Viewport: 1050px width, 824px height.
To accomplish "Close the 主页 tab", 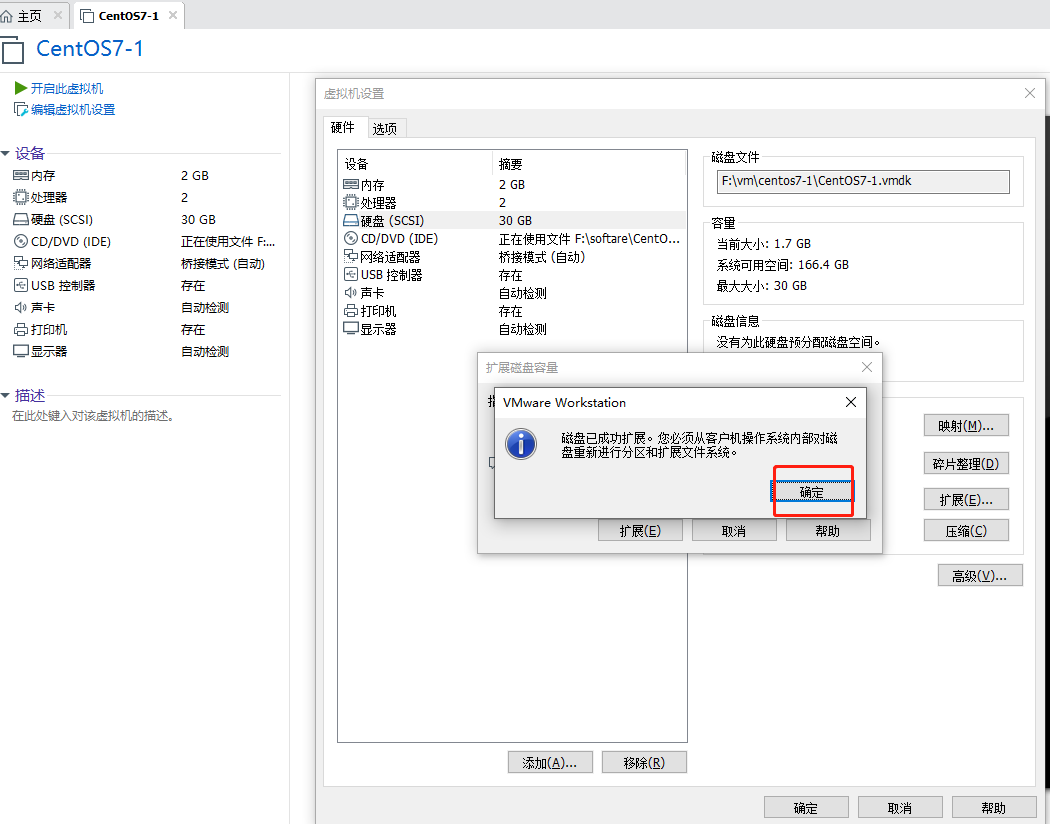I will [58, 15].
